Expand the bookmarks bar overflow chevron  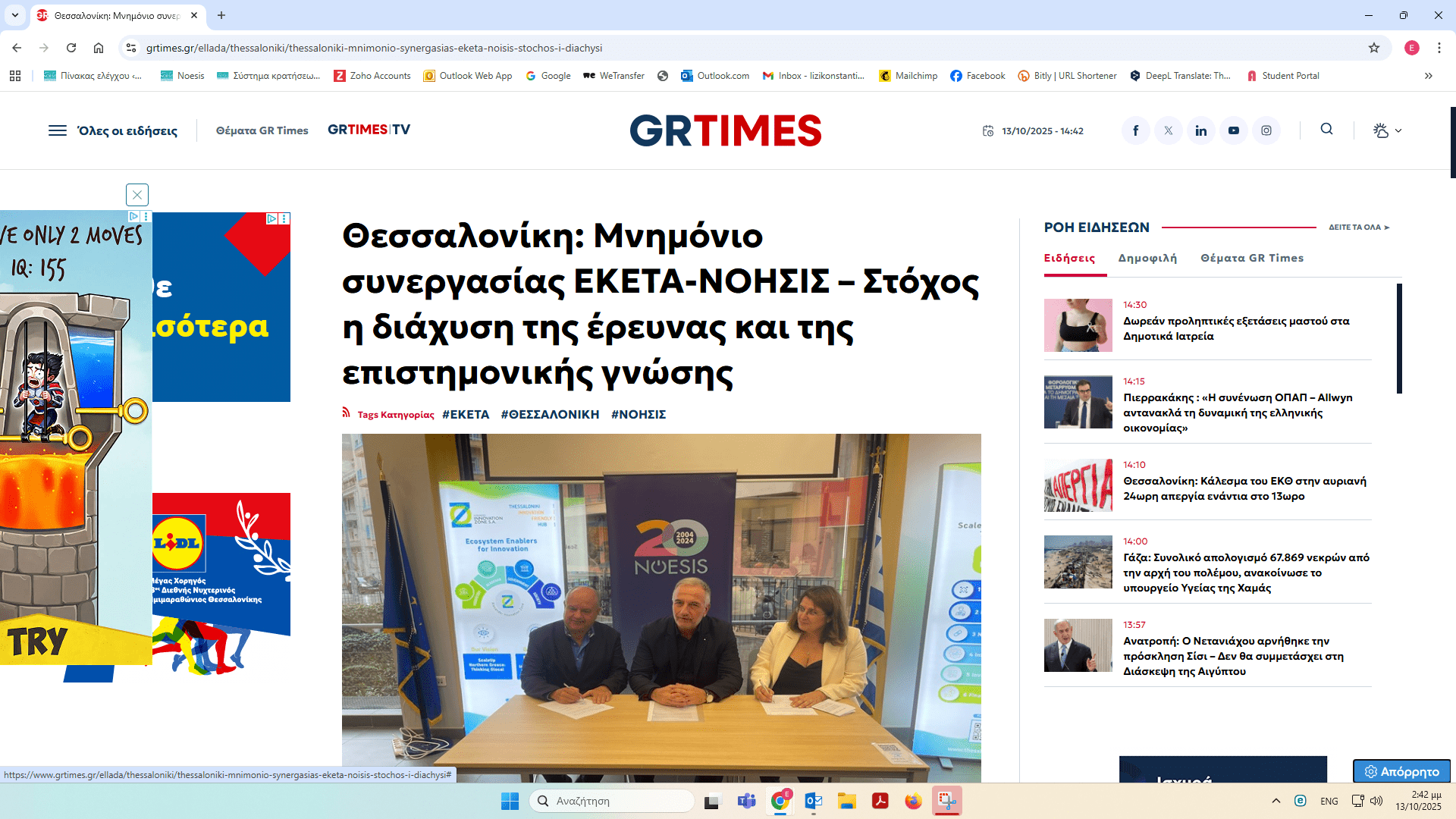(1428, 76)
